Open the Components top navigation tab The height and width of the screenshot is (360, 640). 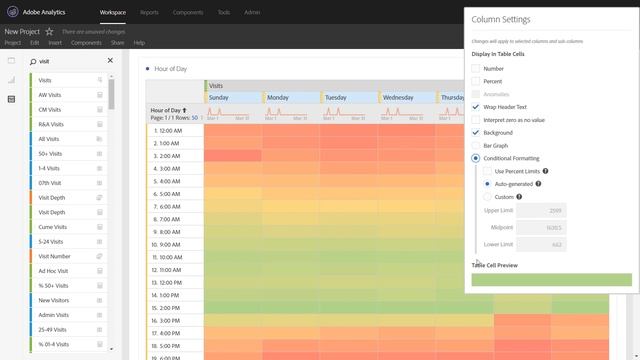pyautogui.click(x=188, y=12)
